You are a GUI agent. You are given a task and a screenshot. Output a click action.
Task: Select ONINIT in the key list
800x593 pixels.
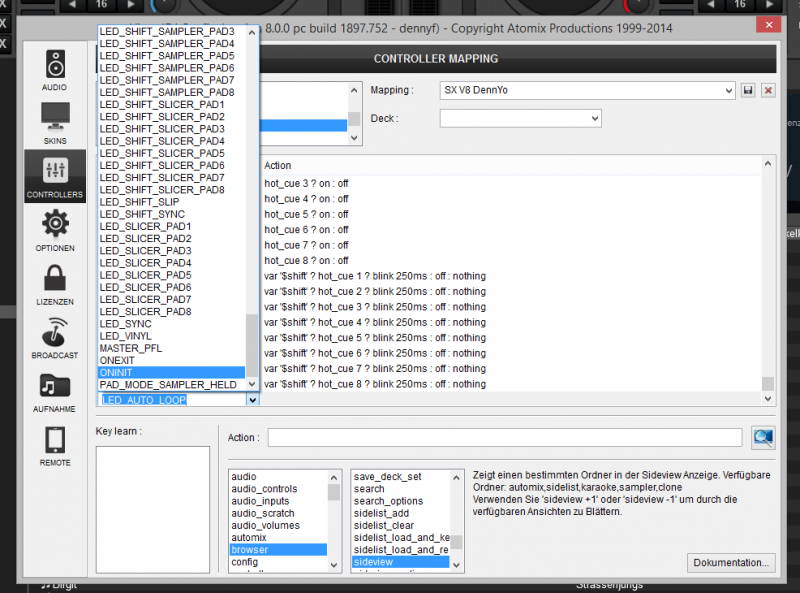tap(171, 373)
